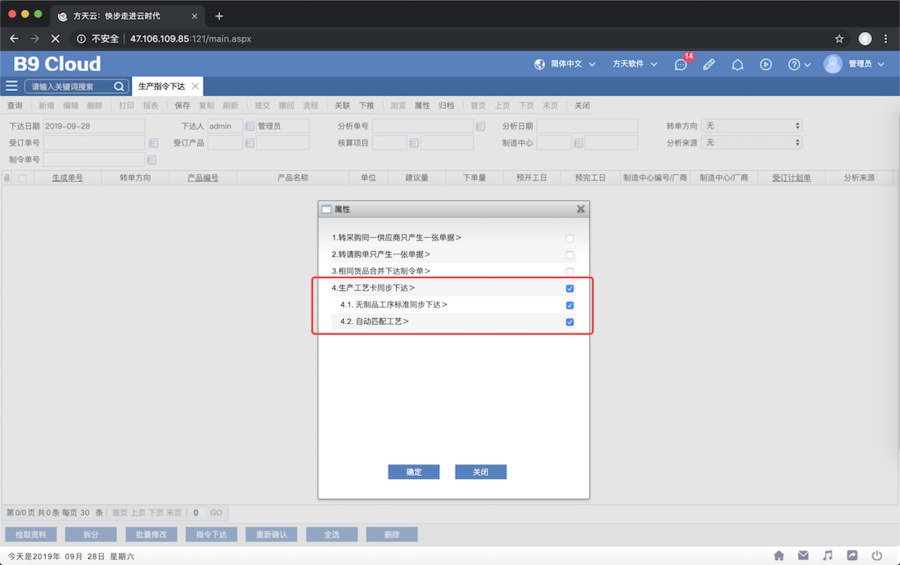The width and height of the screenshot is (900, 565).
Task: Click lookup icon beside 受订单号 field
Action: click(153, 142)
